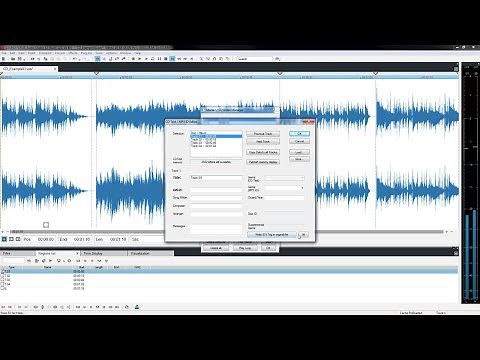Tick the checkbox of fifth region row
The width and height of the screenshot is (480, 360).
click(3, 288)
